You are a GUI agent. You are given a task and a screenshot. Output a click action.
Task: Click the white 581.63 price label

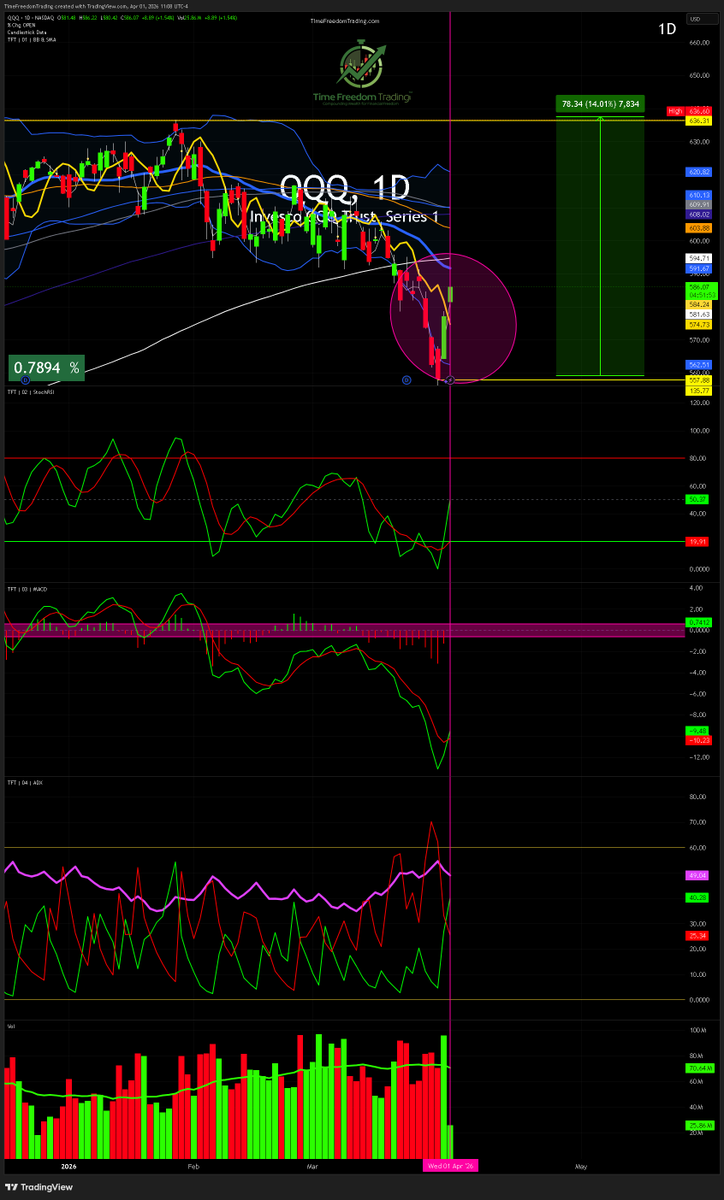point(698,314)
